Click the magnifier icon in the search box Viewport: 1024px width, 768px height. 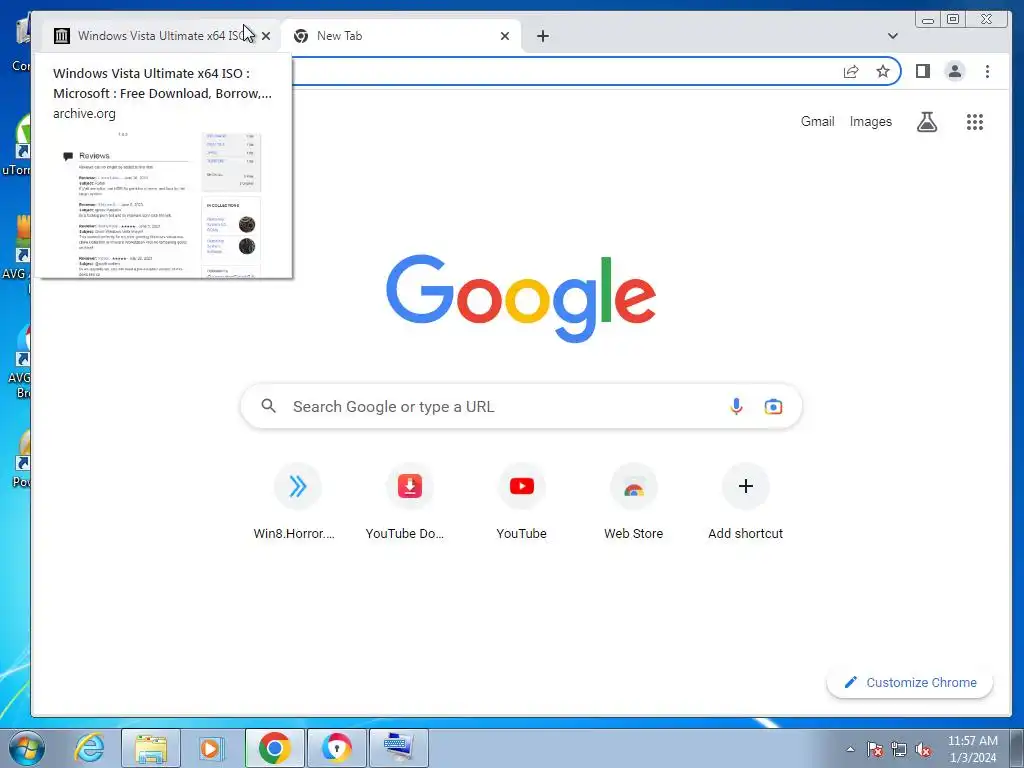click(x=268, y=406)
